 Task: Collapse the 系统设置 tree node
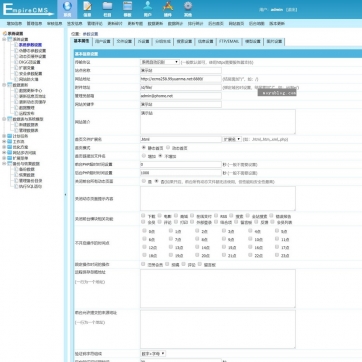4,39
